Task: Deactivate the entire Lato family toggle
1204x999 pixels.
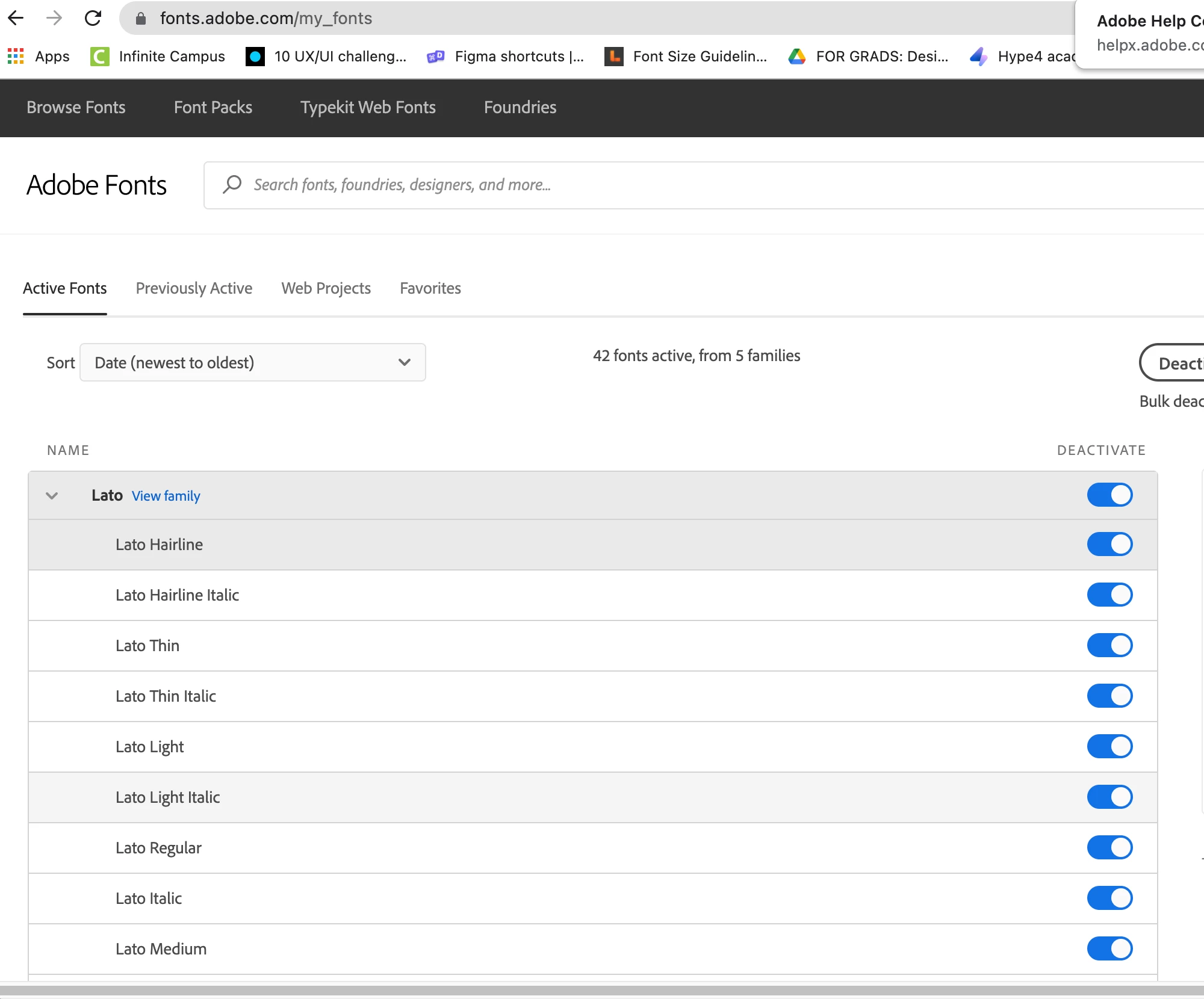Action: pyautogui.click(x=1109, y=495)
